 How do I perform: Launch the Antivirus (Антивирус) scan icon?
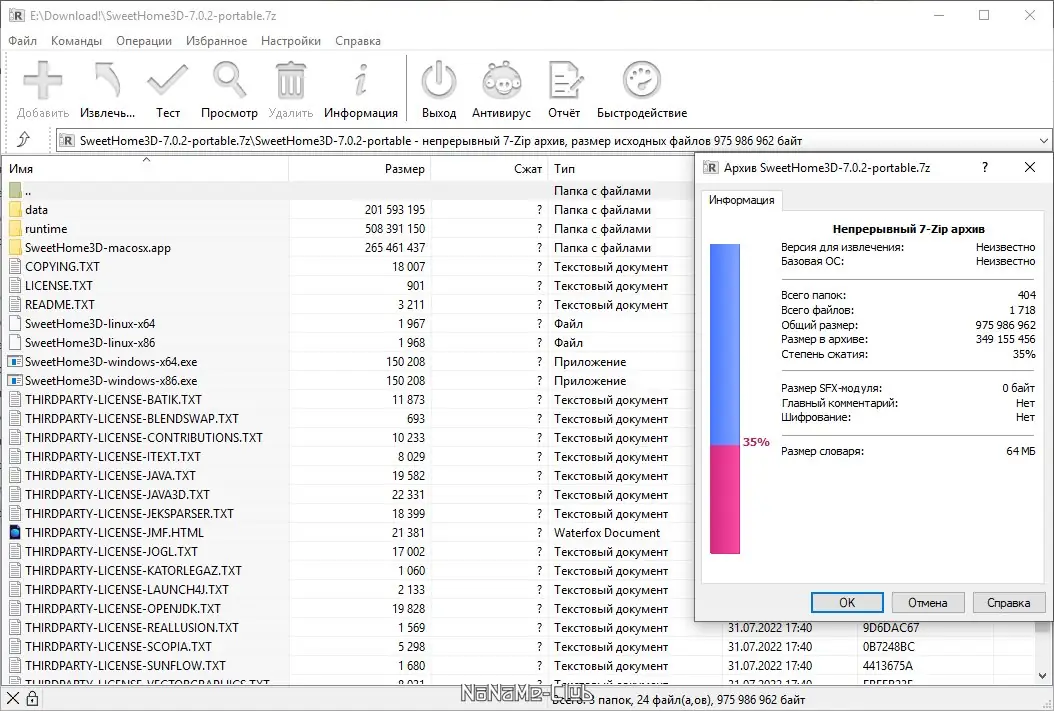501,80
